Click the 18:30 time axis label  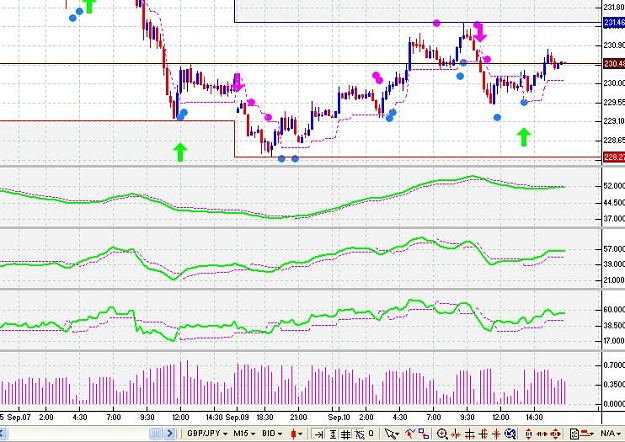(265, 417)
